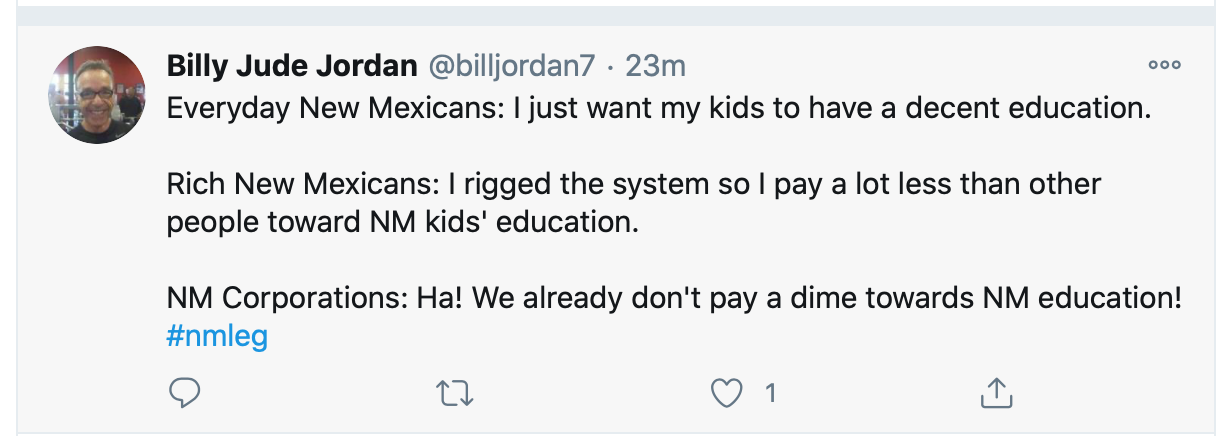Viewport: 1224px width, 436px height.
Task: View the like count of 1
Action: click(x=770, y=394)
